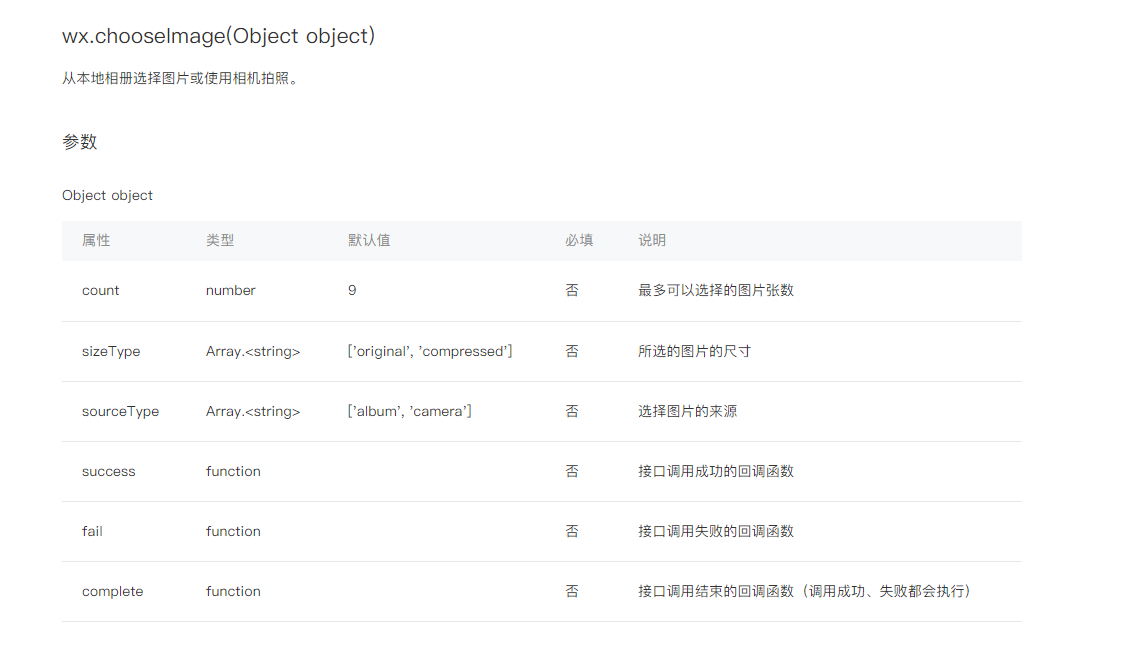Click the 选择图片的来源 description
This screenshot has height=661, width=1142.
click(687, 412)
